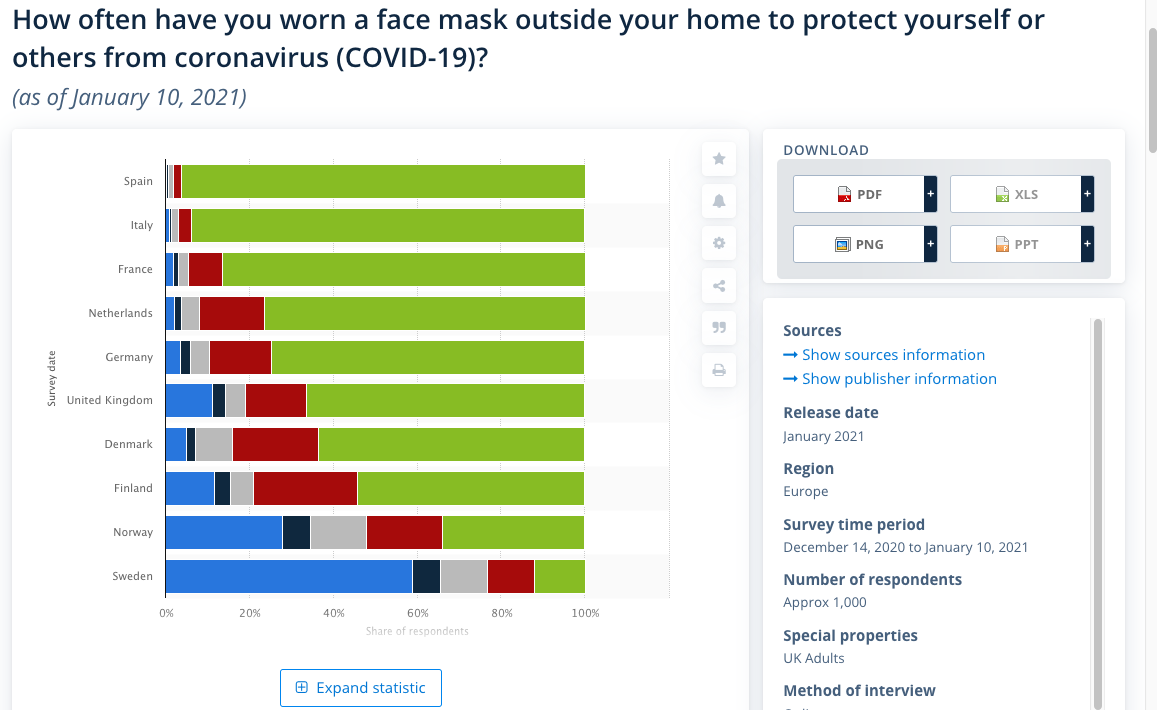
Task: Download the statistic as PPT
Action: 1015,244
